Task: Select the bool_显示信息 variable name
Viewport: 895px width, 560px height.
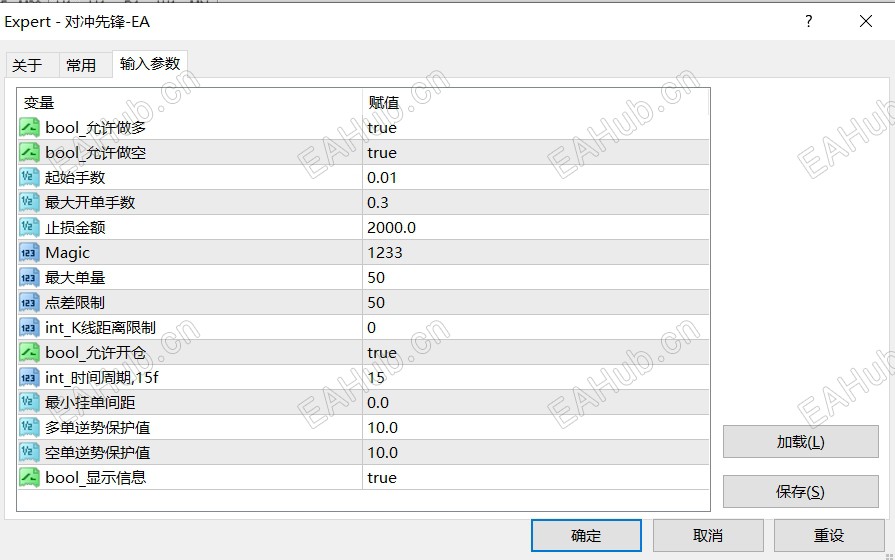Action: point(95,478)
